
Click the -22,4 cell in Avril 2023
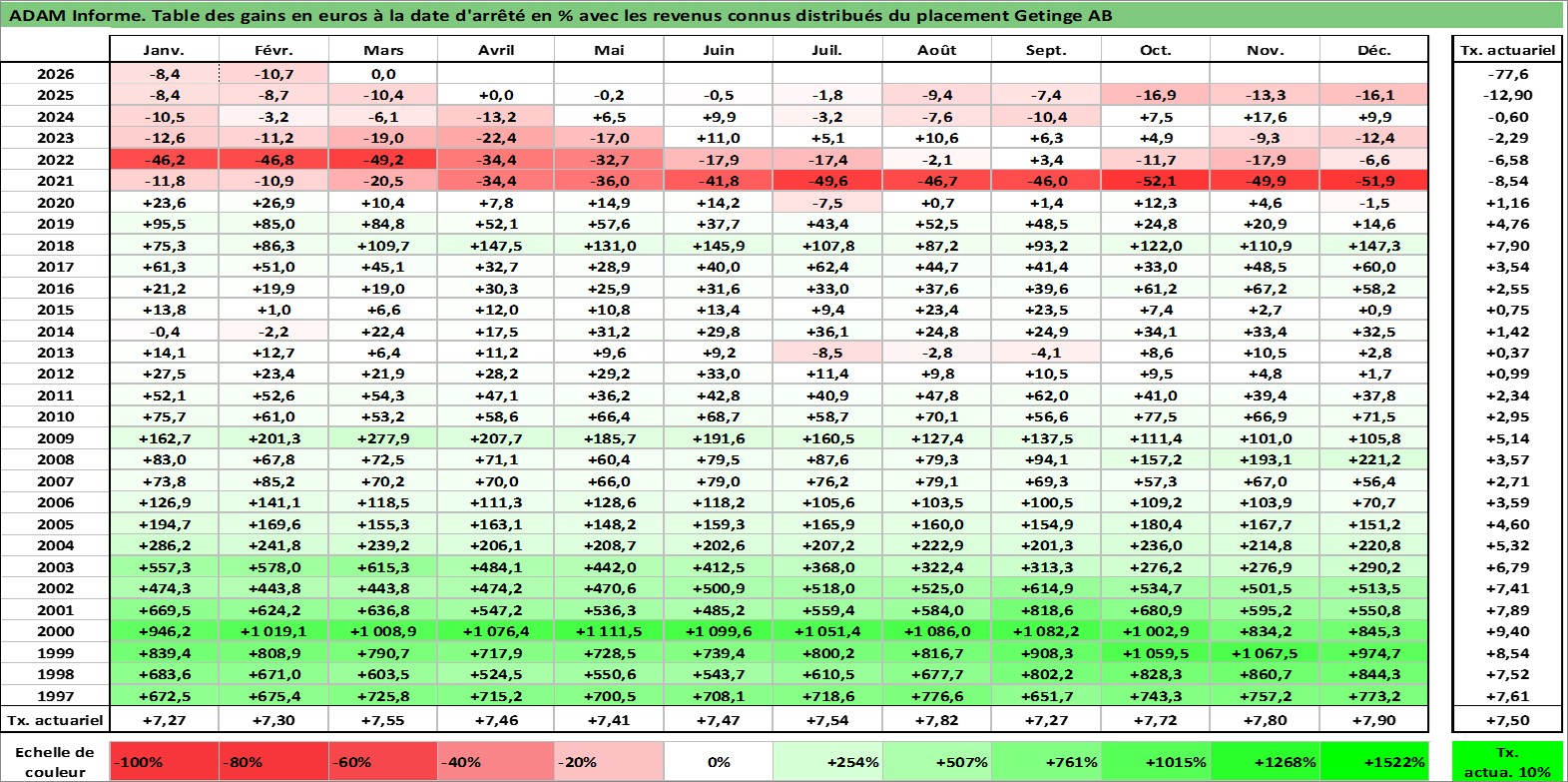click(496, 138)
